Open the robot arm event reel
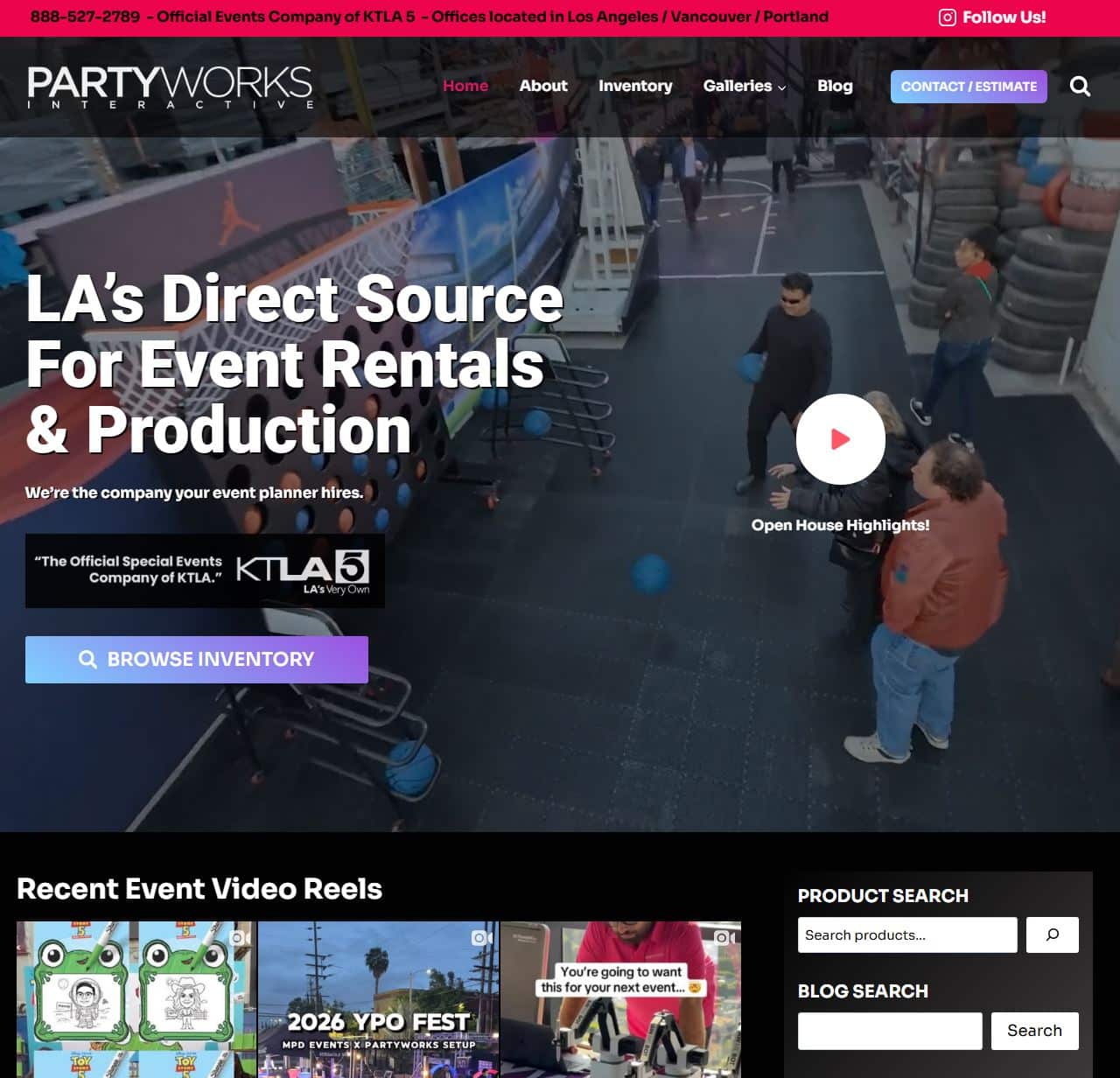 [620, 999]
